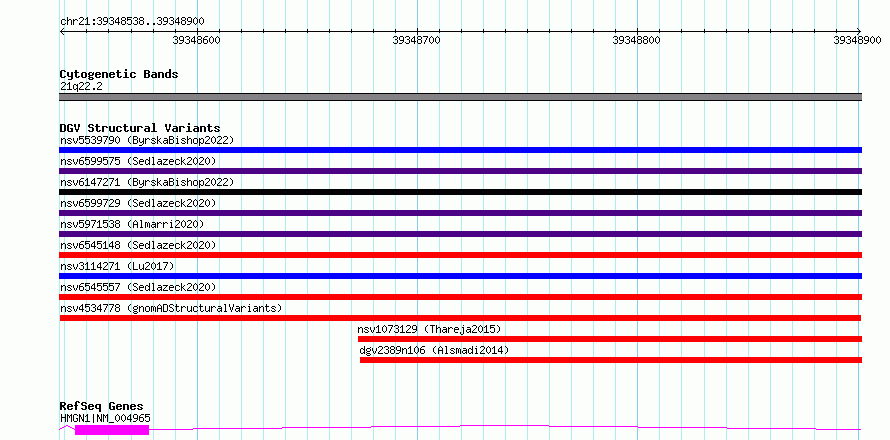890x440 pixels.
Task: Click the DGV Structural Variants track title
Action: pos(140,128)
